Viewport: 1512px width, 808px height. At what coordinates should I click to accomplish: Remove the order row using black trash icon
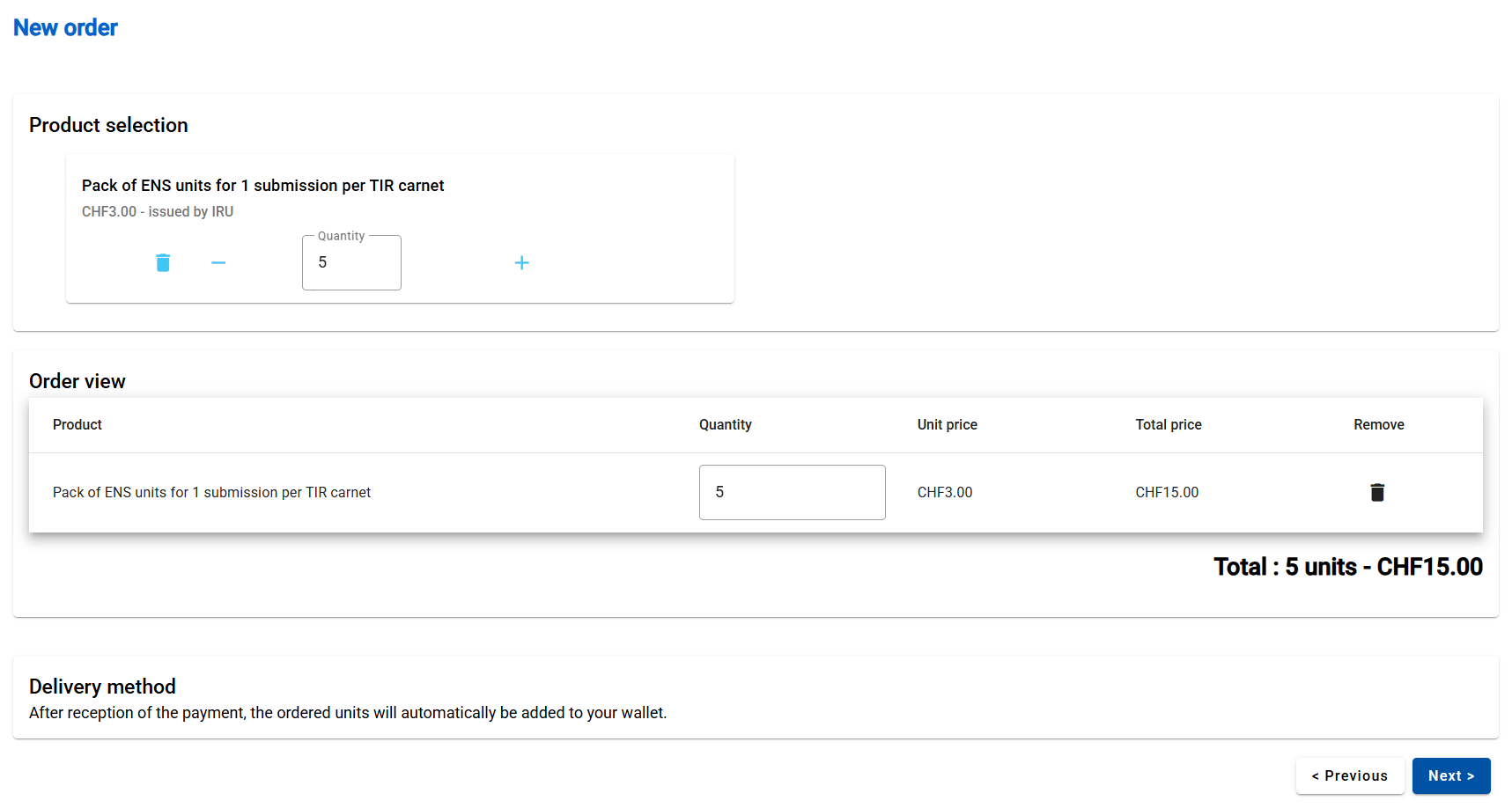(1377, 493)
